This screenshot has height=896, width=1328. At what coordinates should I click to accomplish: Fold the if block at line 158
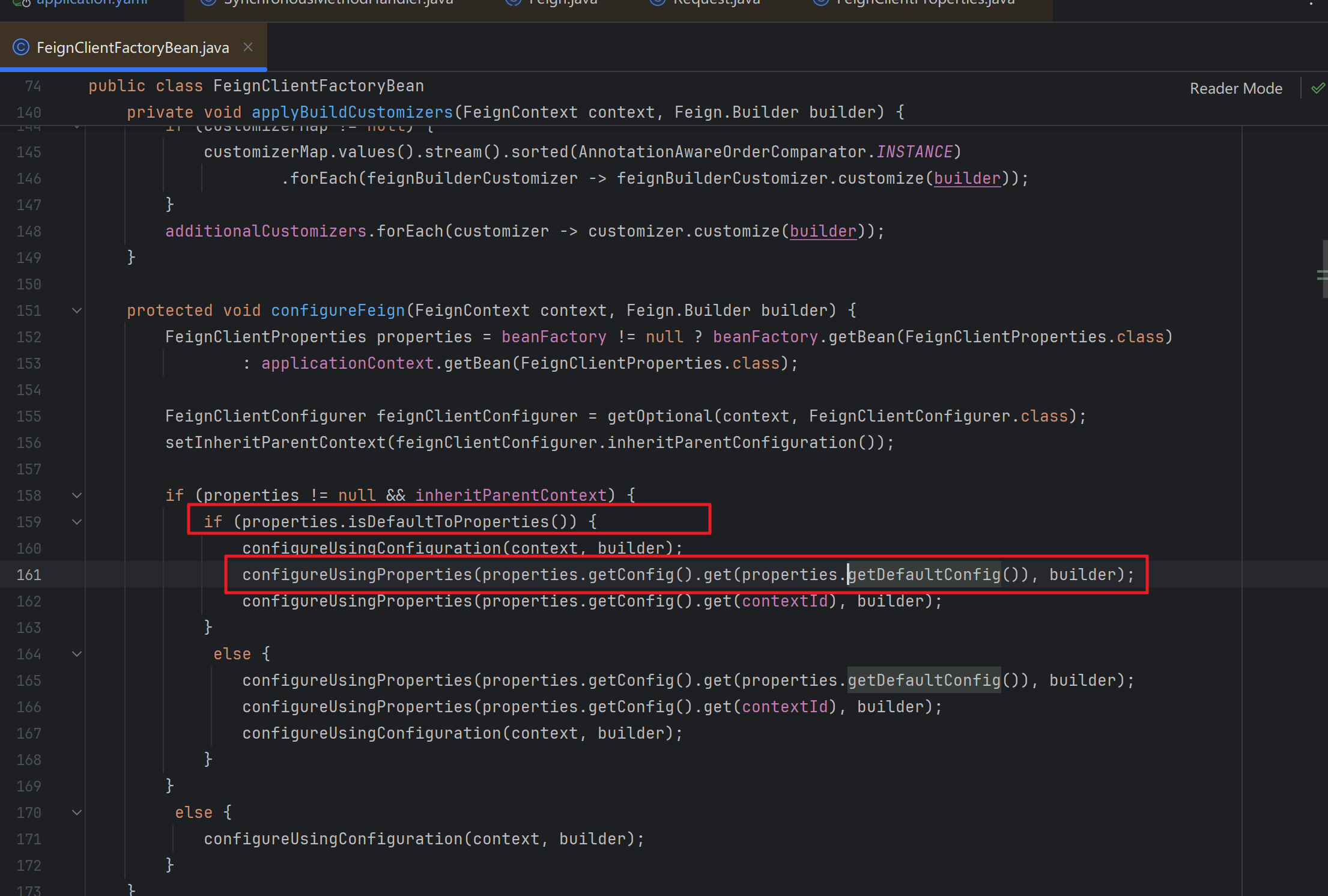click(x=77, y=495)
